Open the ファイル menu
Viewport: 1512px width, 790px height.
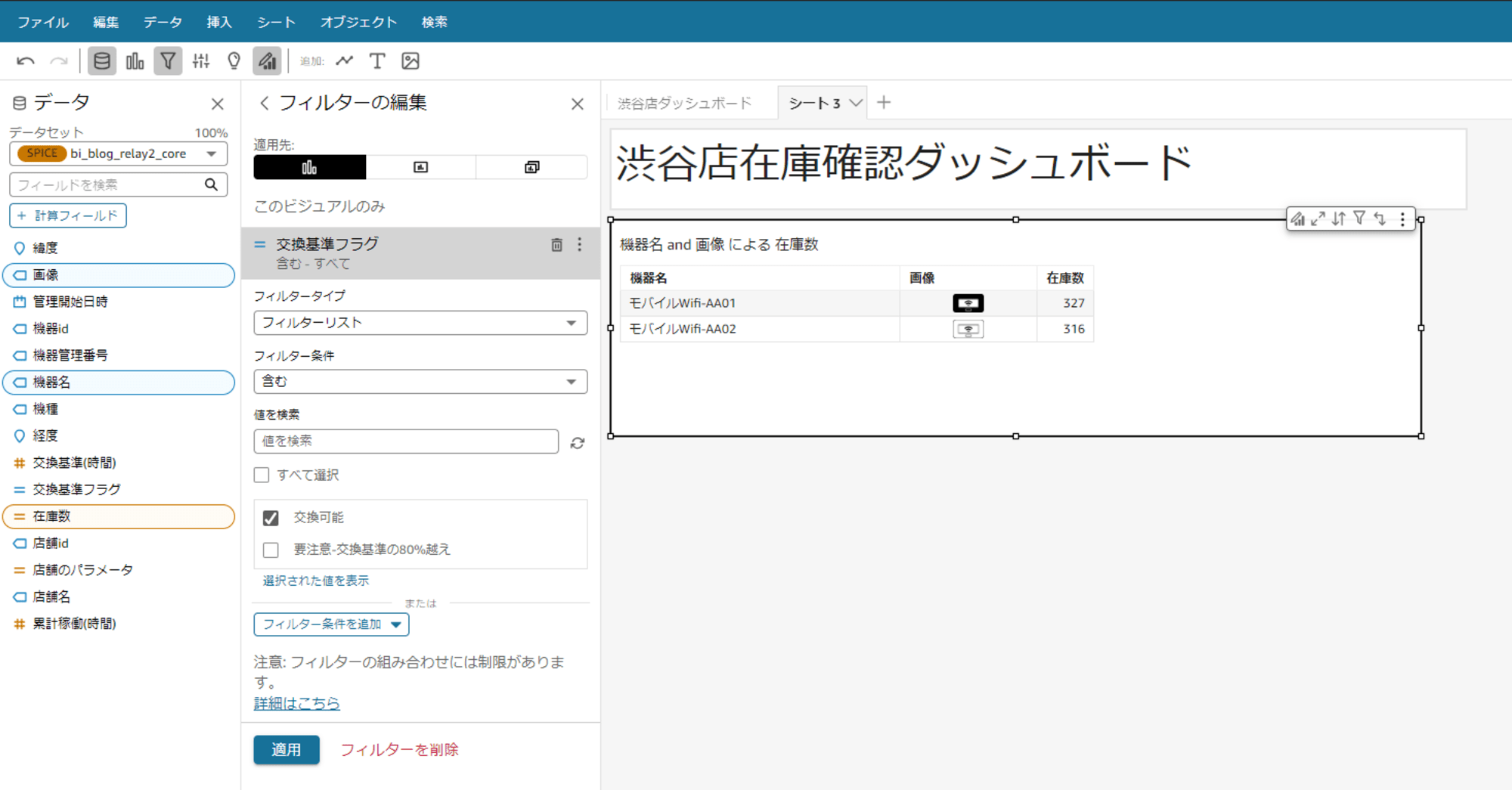coord(43,22)
